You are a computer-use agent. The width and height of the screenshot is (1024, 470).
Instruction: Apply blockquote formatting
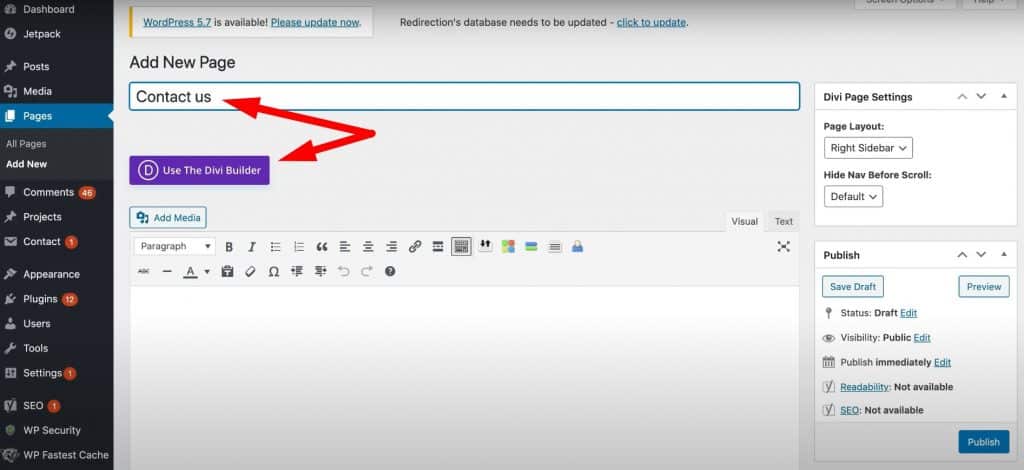click(x=322, y=247)
